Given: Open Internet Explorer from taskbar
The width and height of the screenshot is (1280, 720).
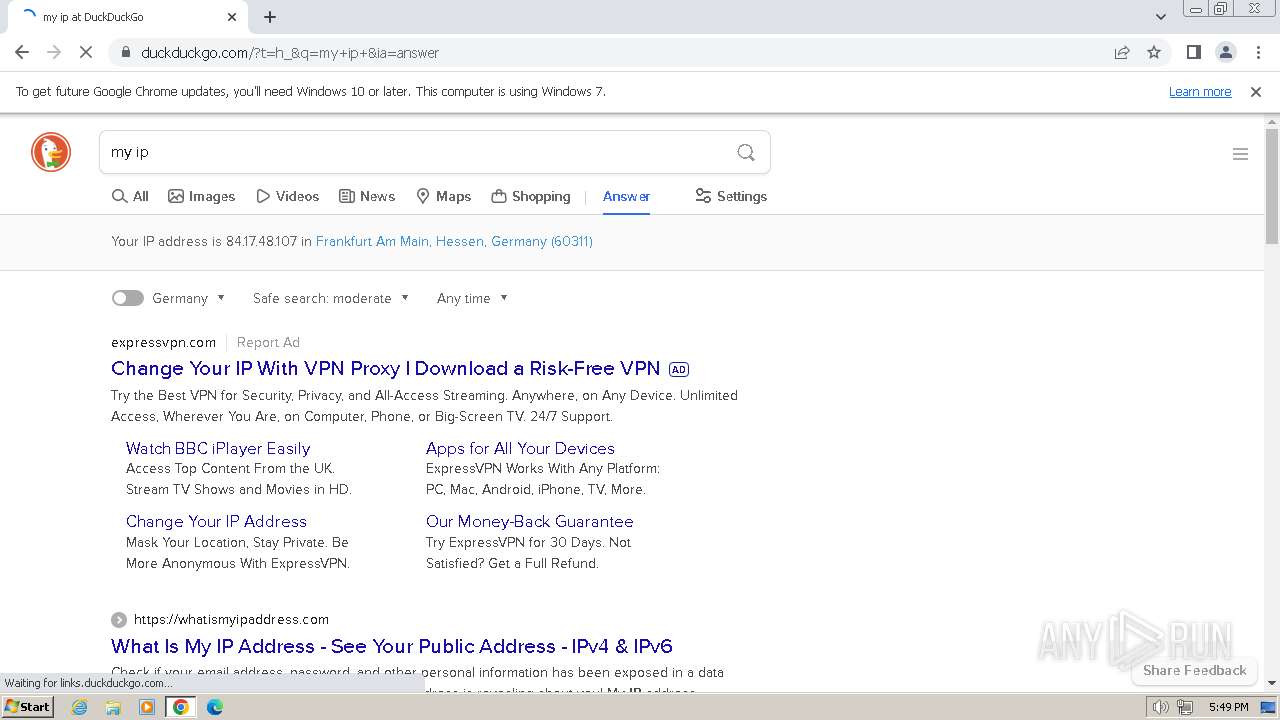Looking at the screenshot, I should tap(80, 707).
